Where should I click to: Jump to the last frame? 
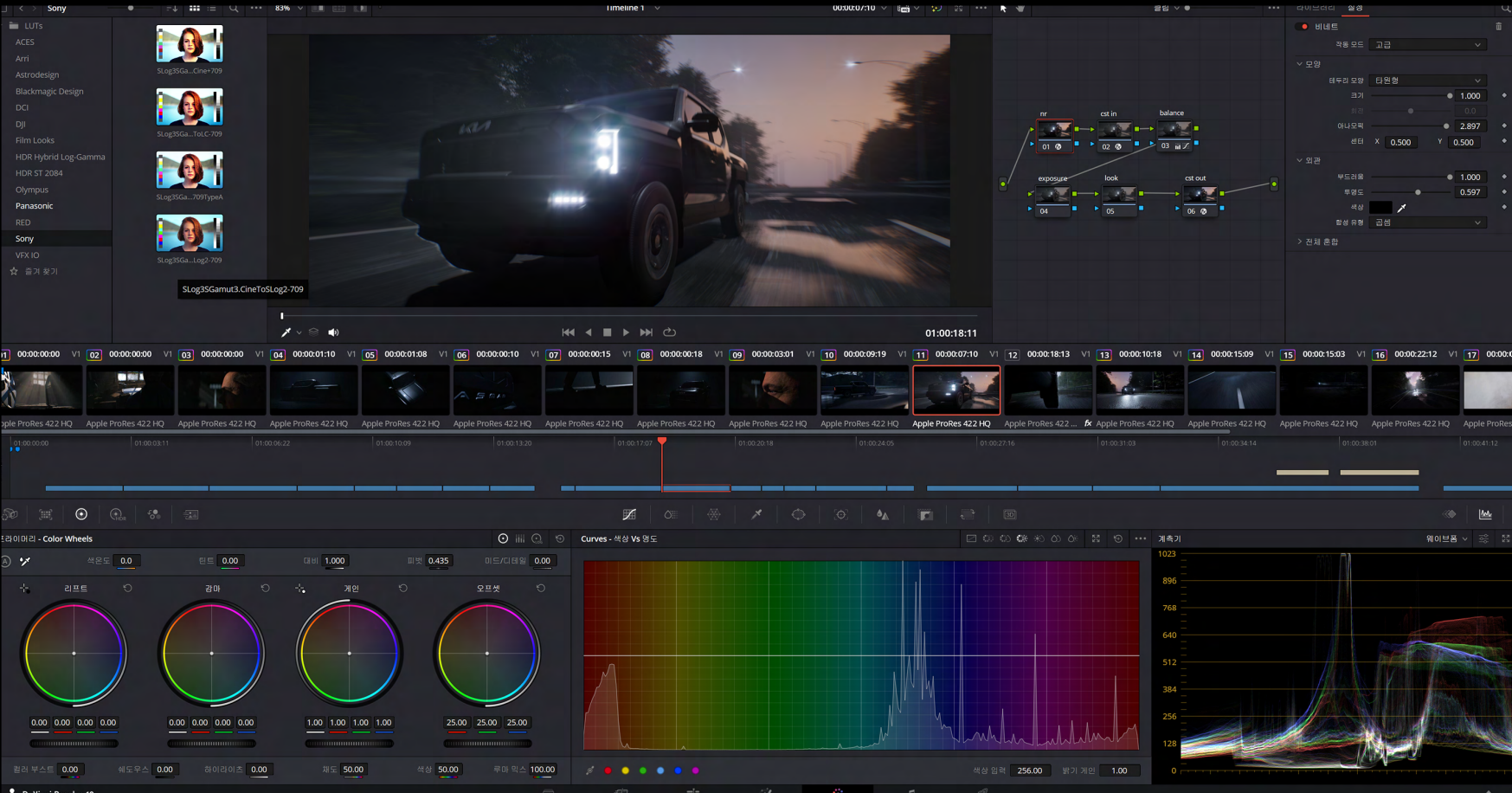[647, 332]
